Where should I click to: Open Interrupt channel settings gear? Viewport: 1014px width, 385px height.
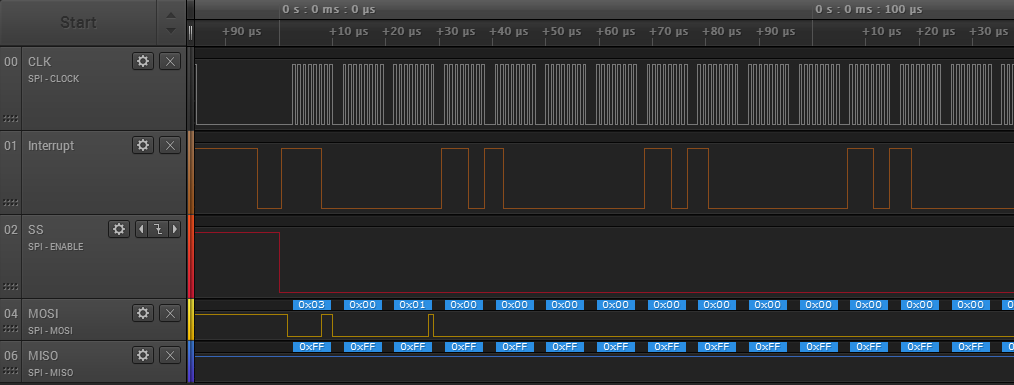143,145
